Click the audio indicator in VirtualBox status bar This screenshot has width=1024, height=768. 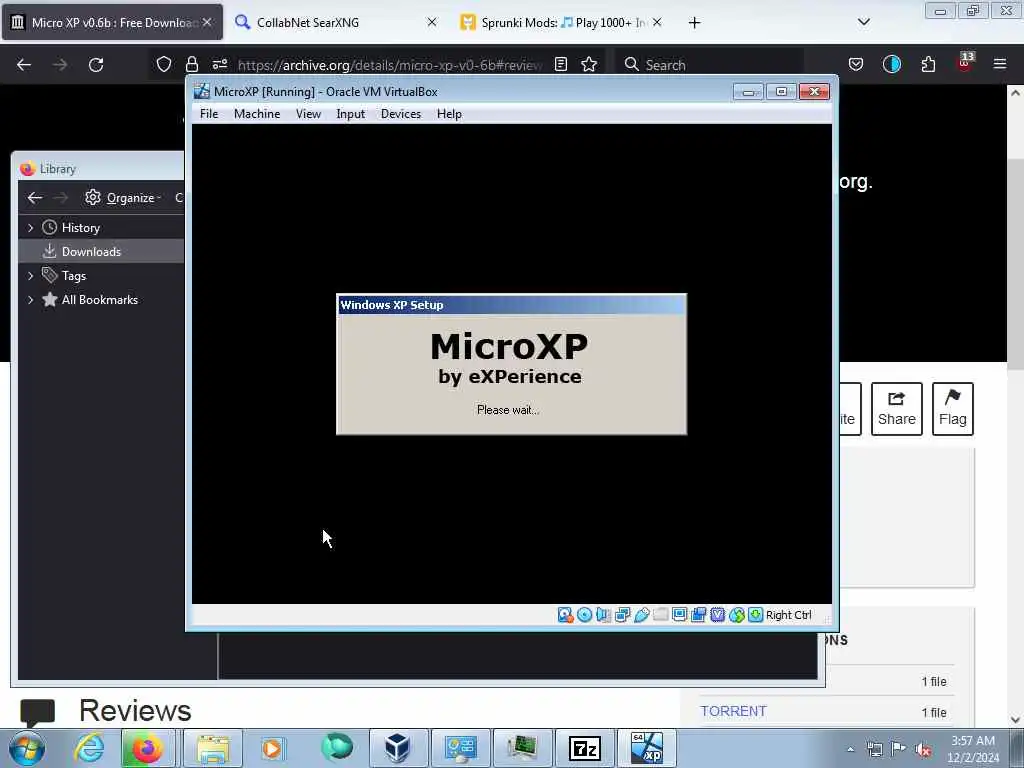603,615
